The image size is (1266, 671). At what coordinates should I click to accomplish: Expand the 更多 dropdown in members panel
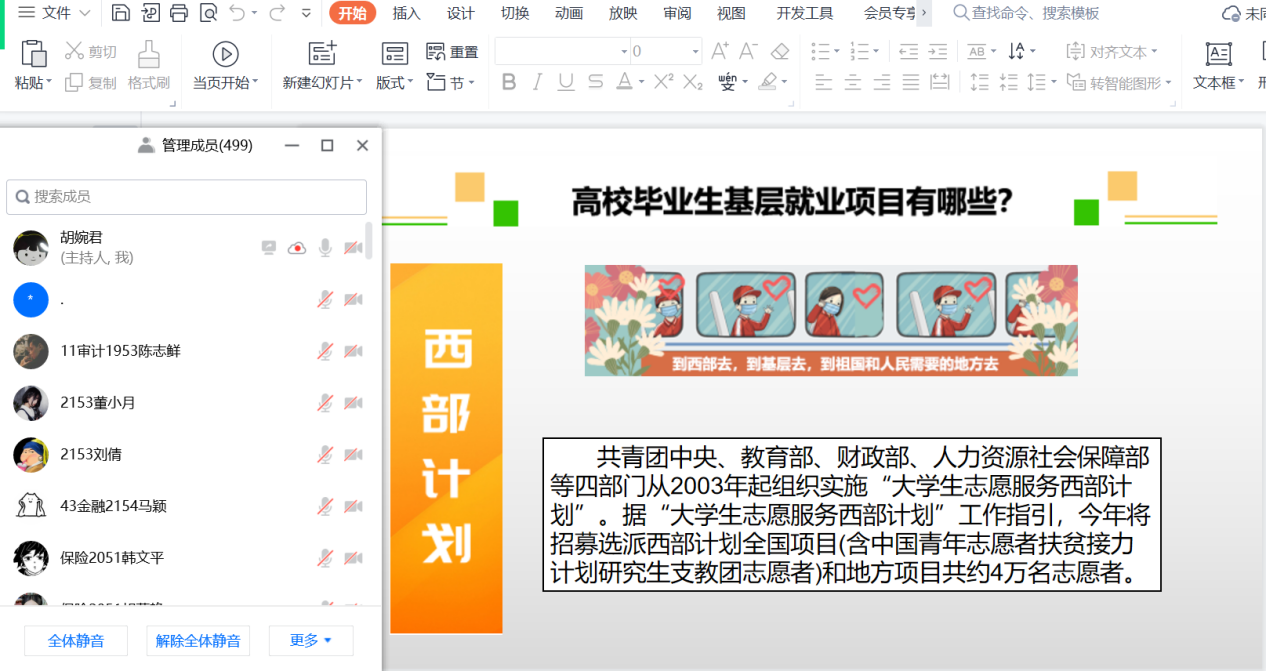pyautogui.click(x=310, y=640)
